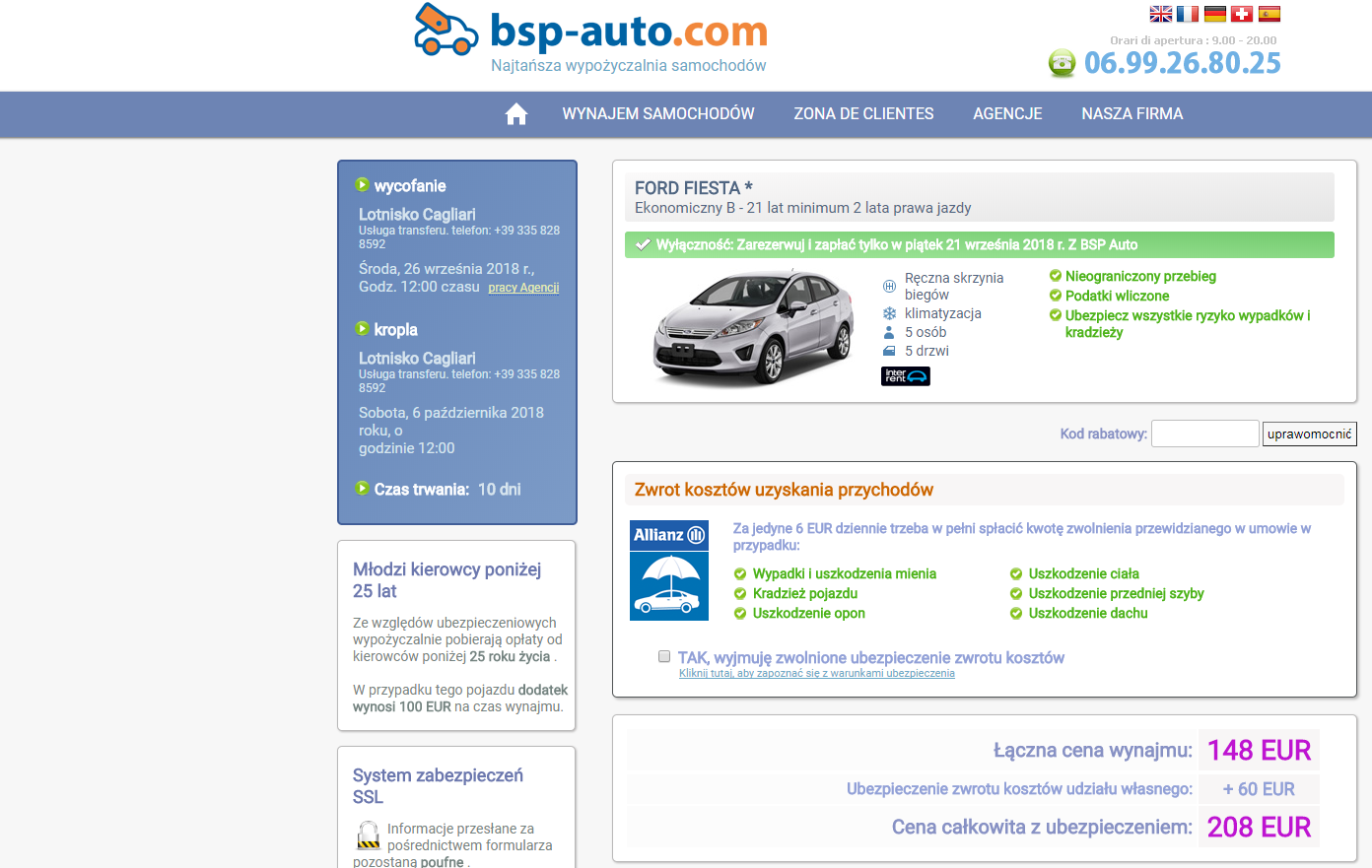This screenshot has width=1372, height=868.
Task: Switch language to French flag
Action: point(1188,14)
